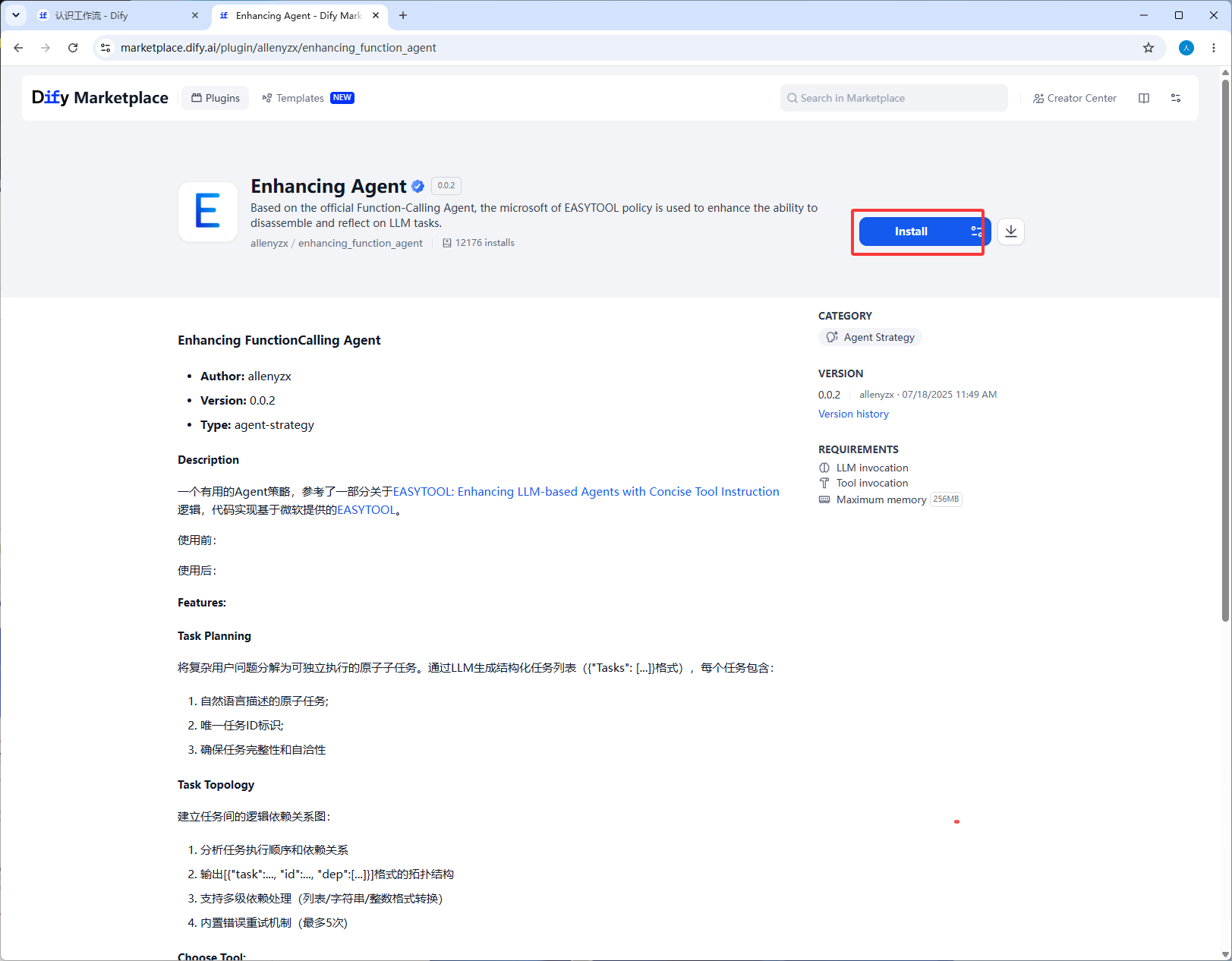Click the 0.0.2 version badge beside title
1232x961 pixels.
point(446,185)
